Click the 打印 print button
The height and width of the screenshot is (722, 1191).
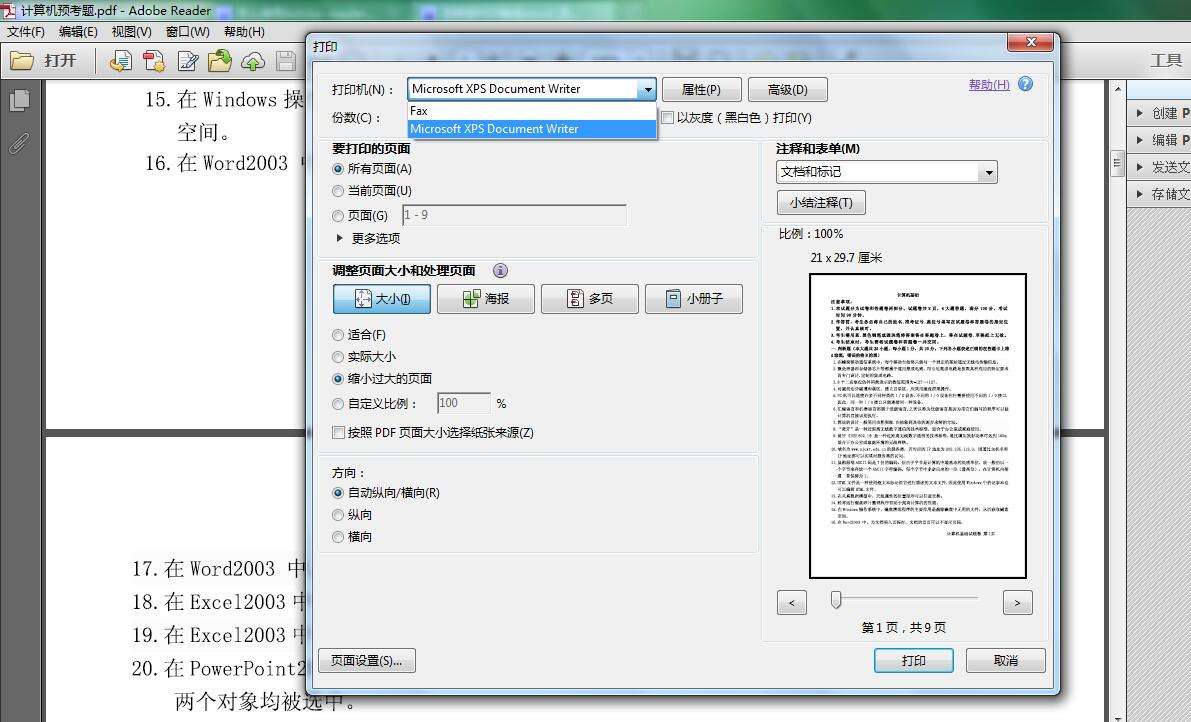tap(914, 661)
